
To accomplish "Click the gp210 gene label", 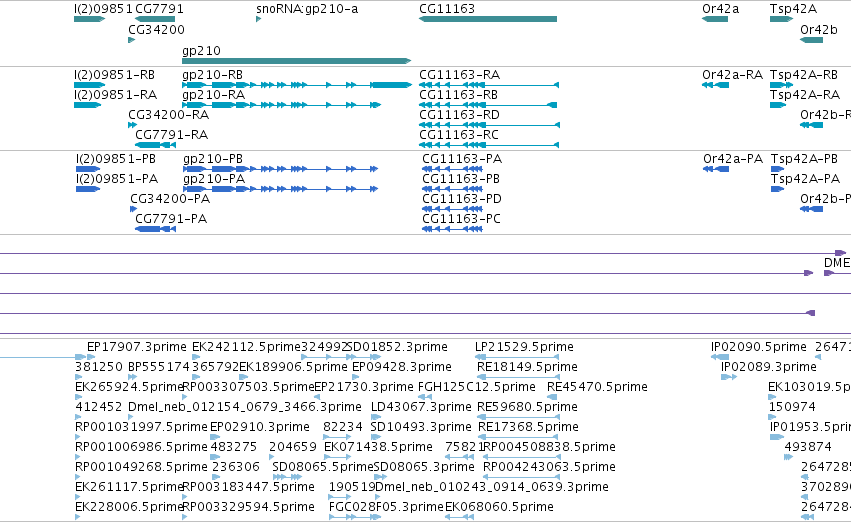I will pos(201,51).
